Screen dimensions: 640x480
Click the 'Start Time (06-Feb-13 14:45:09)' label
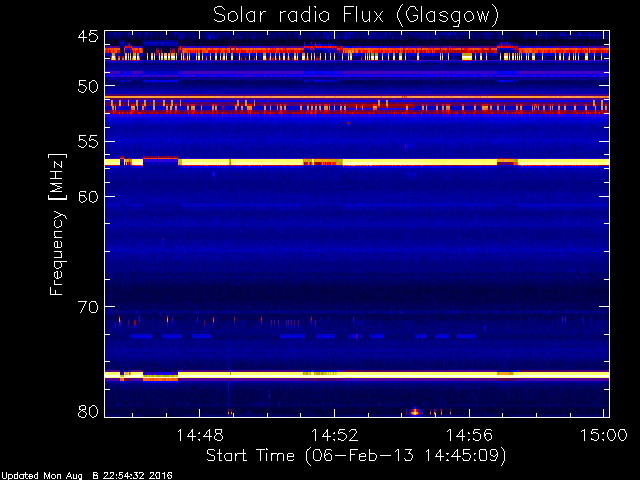[x=356, y=456]
